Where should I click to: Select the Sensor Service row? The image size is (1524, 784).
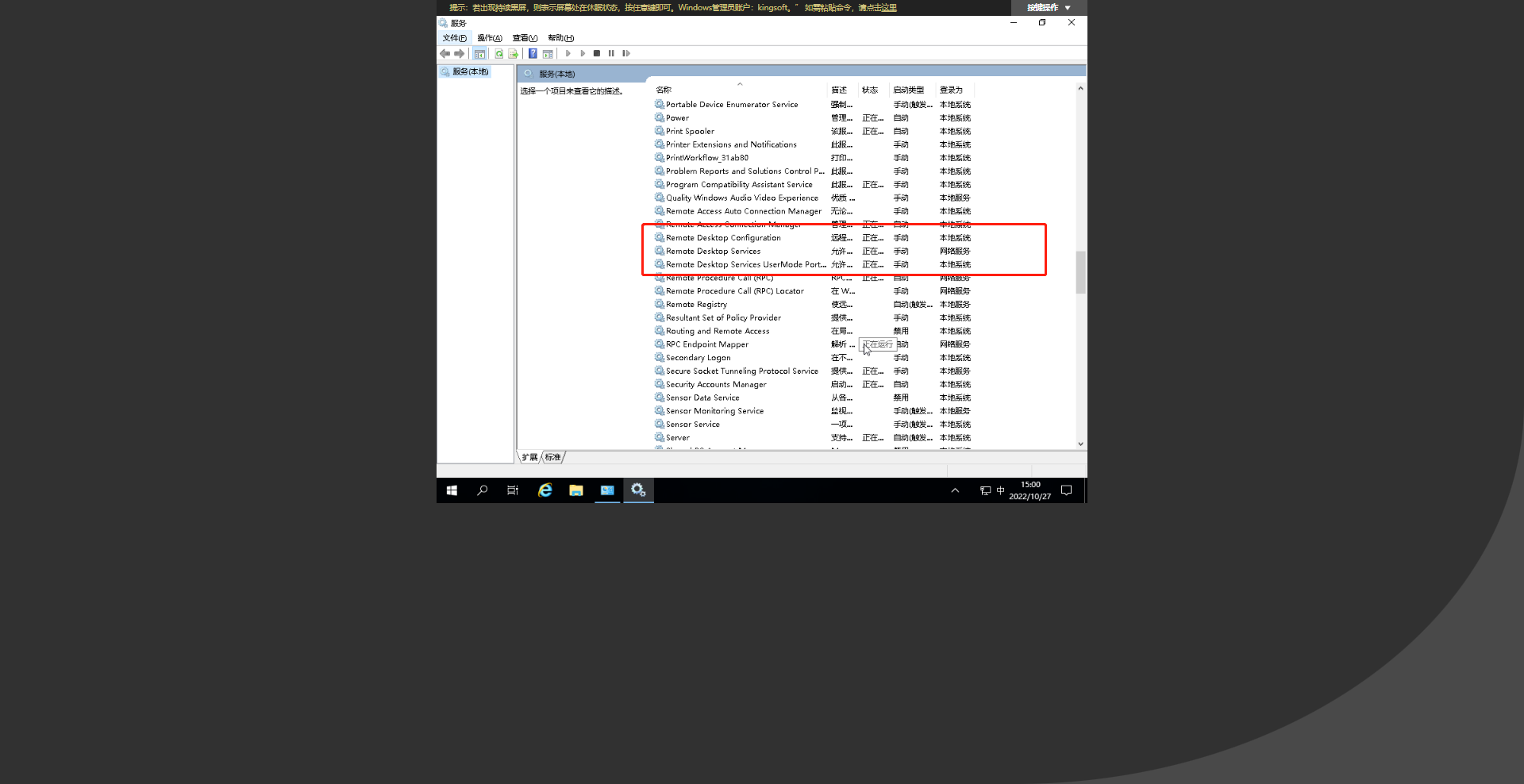(x=814, y=425)
